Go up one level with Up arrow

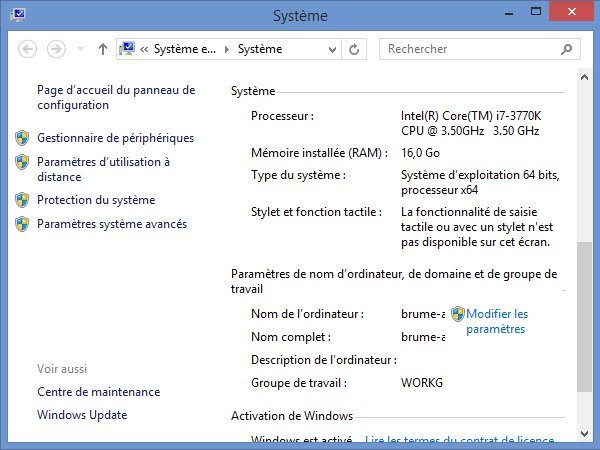click(x=103, y=49)
